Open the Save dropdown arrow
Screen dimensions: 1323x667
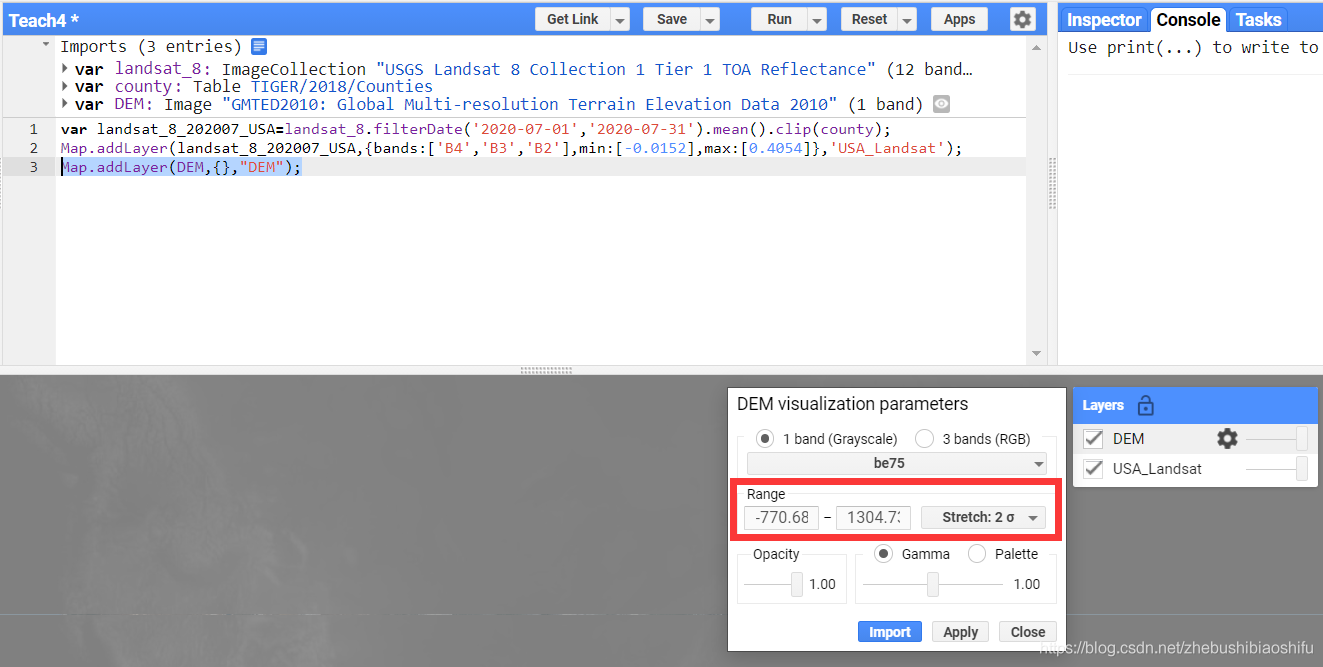tap(709, 20)
